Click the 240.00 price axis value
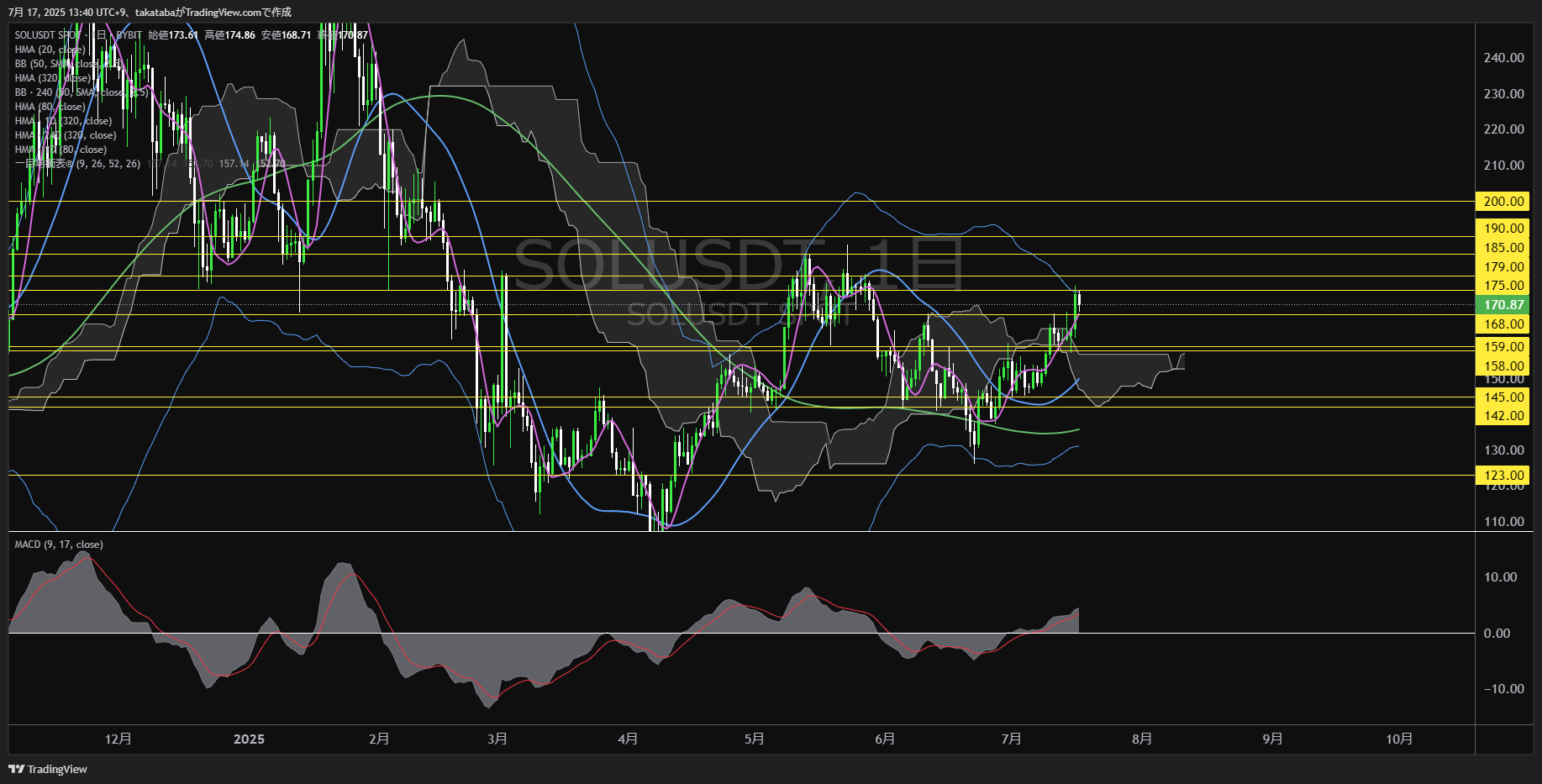The image size is (1542, 784). pyautogui.click(x=1503, y=58)
